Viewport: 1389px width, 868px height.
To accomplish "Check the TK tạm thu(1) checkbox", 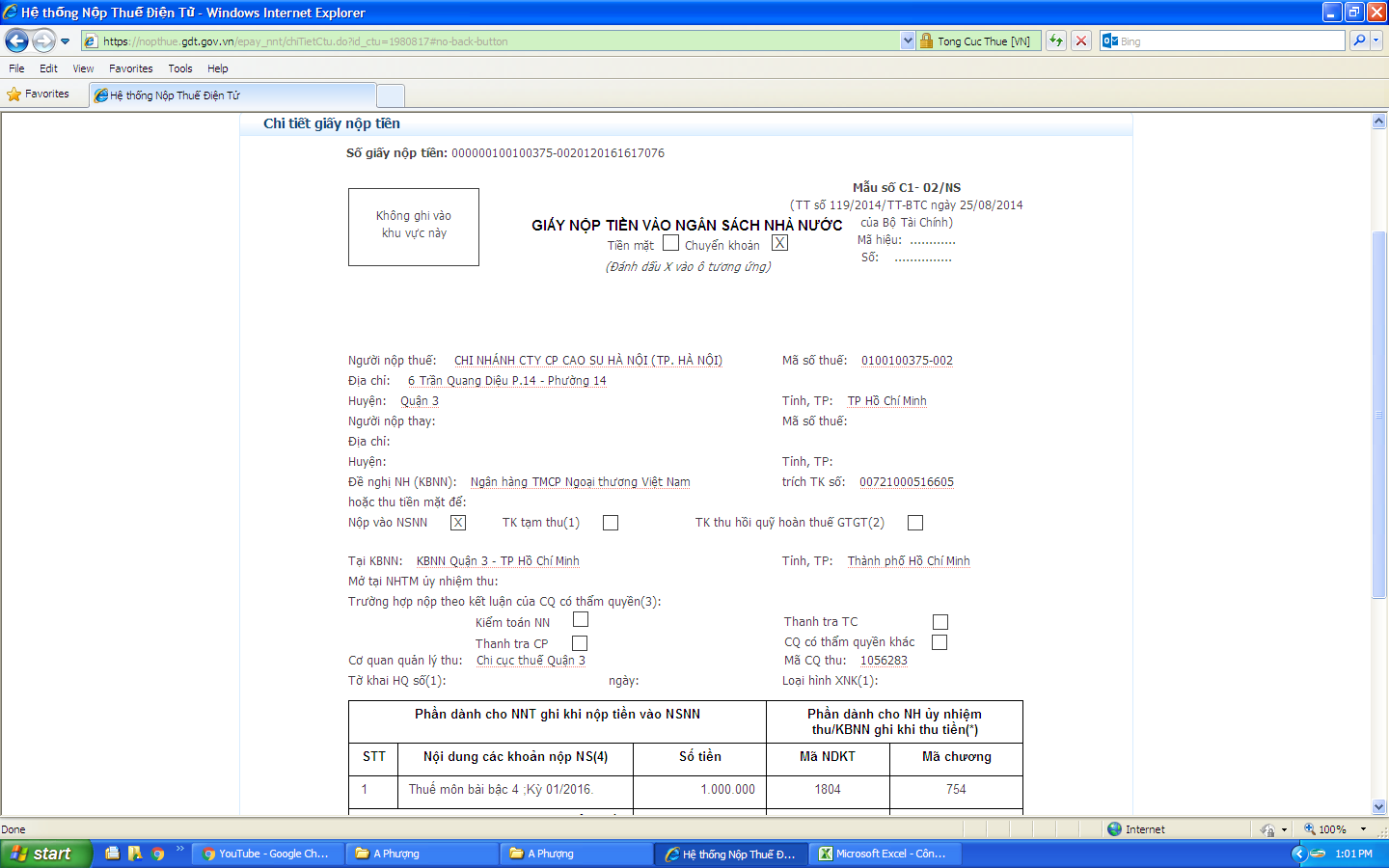I will 611,523.
